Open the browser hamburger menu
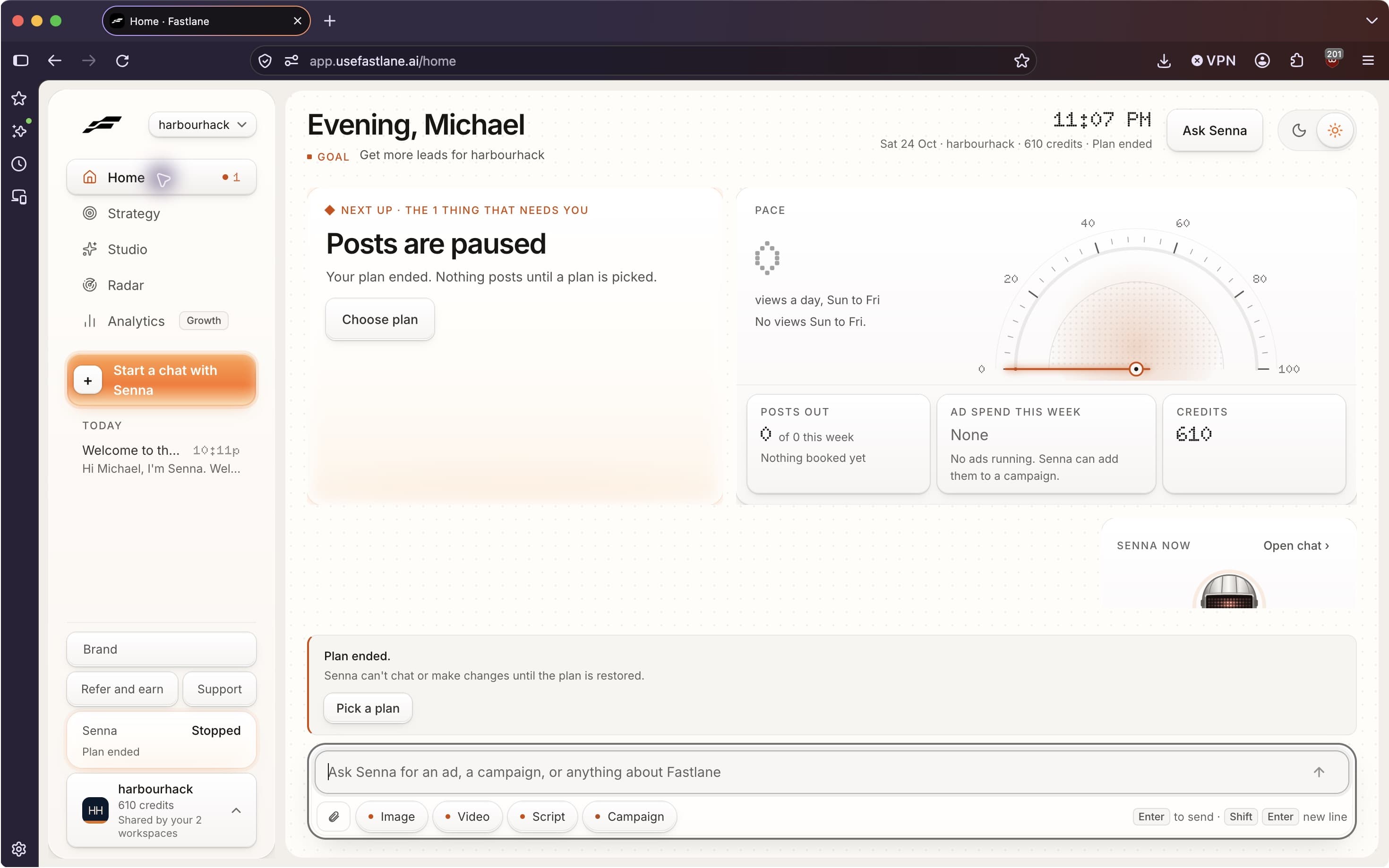This screenshot has height=868, width=1389. tap(1368, 60)
